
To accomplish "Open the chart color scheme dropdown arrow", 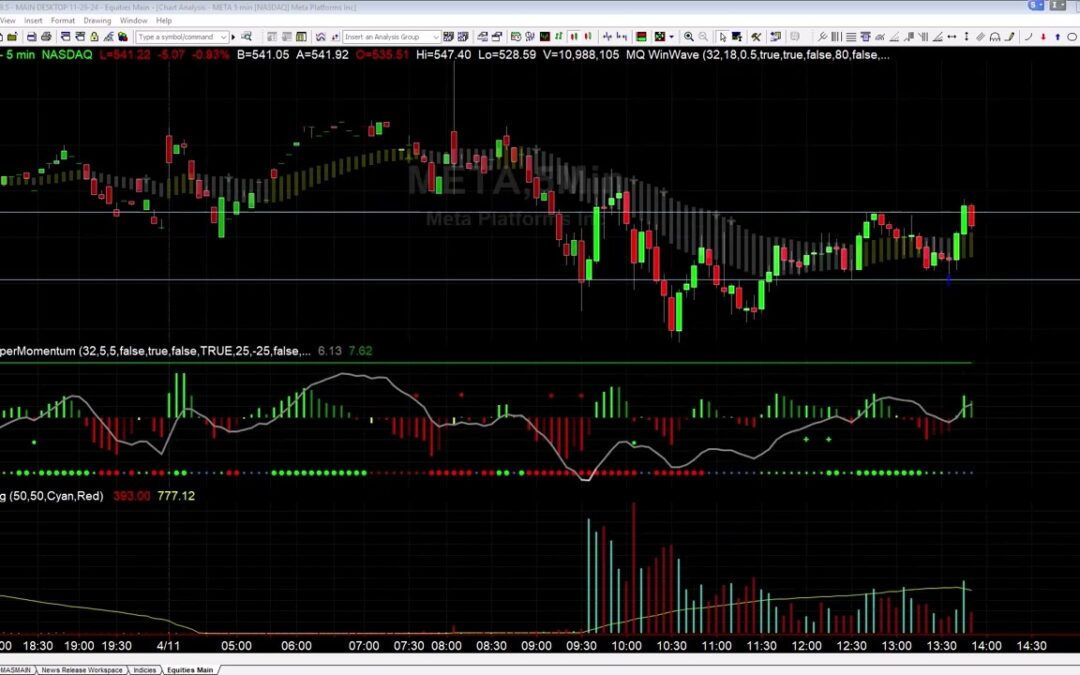I will tap(671, 37).
